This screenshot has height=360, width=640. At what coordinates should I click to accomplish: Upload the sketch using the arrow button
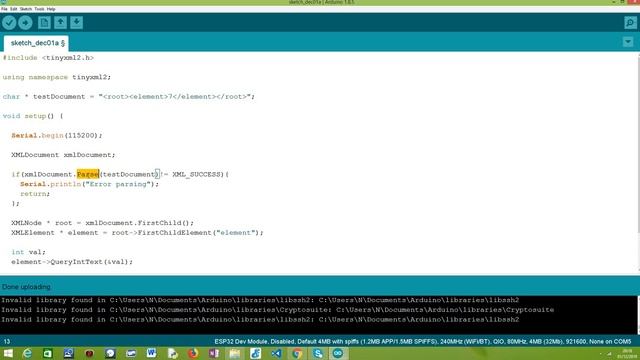pyautogui.click(x=25, y=22)
